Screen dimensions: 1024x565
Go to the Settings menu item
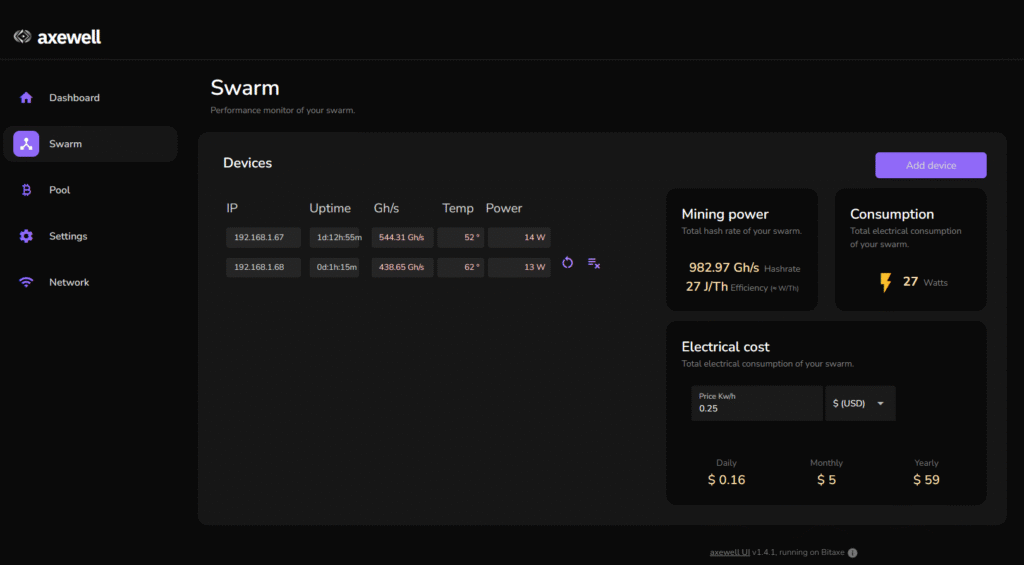[68, 236]
